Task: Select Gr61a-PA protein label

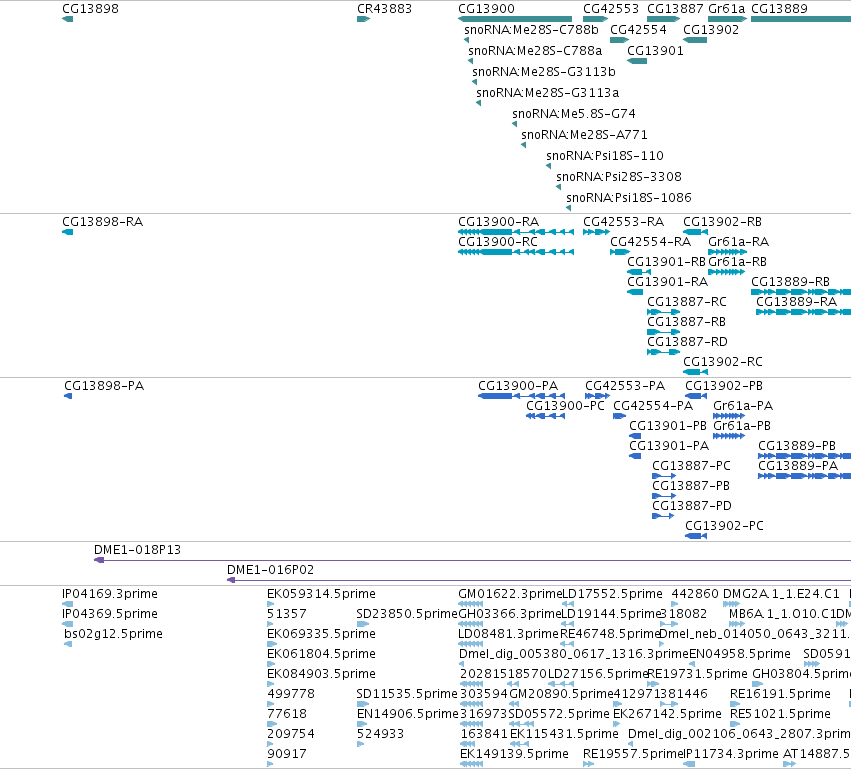Action: (x=743, y=406)
